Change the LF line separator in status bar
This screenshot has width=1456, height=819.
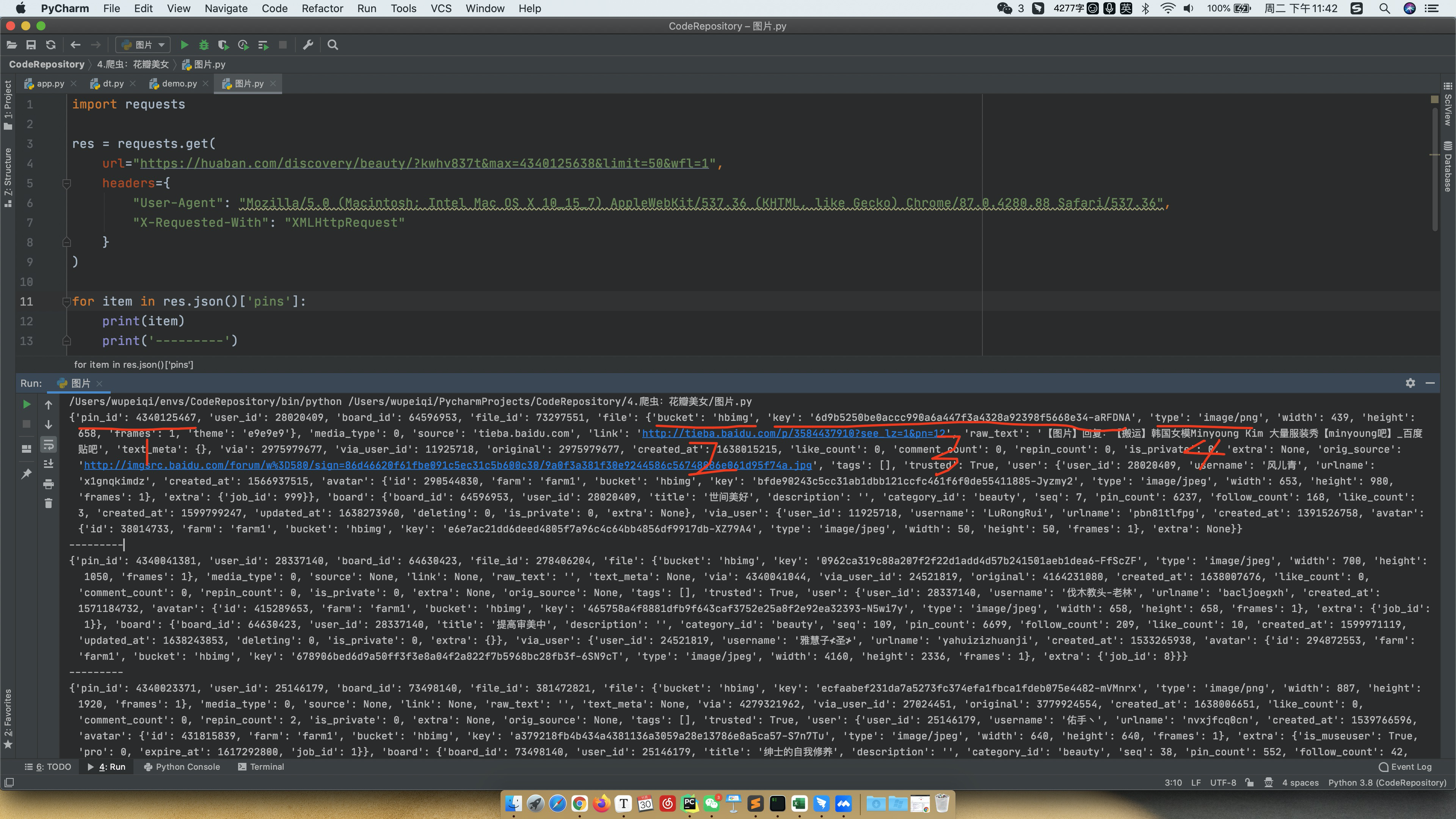(1196, 782)
